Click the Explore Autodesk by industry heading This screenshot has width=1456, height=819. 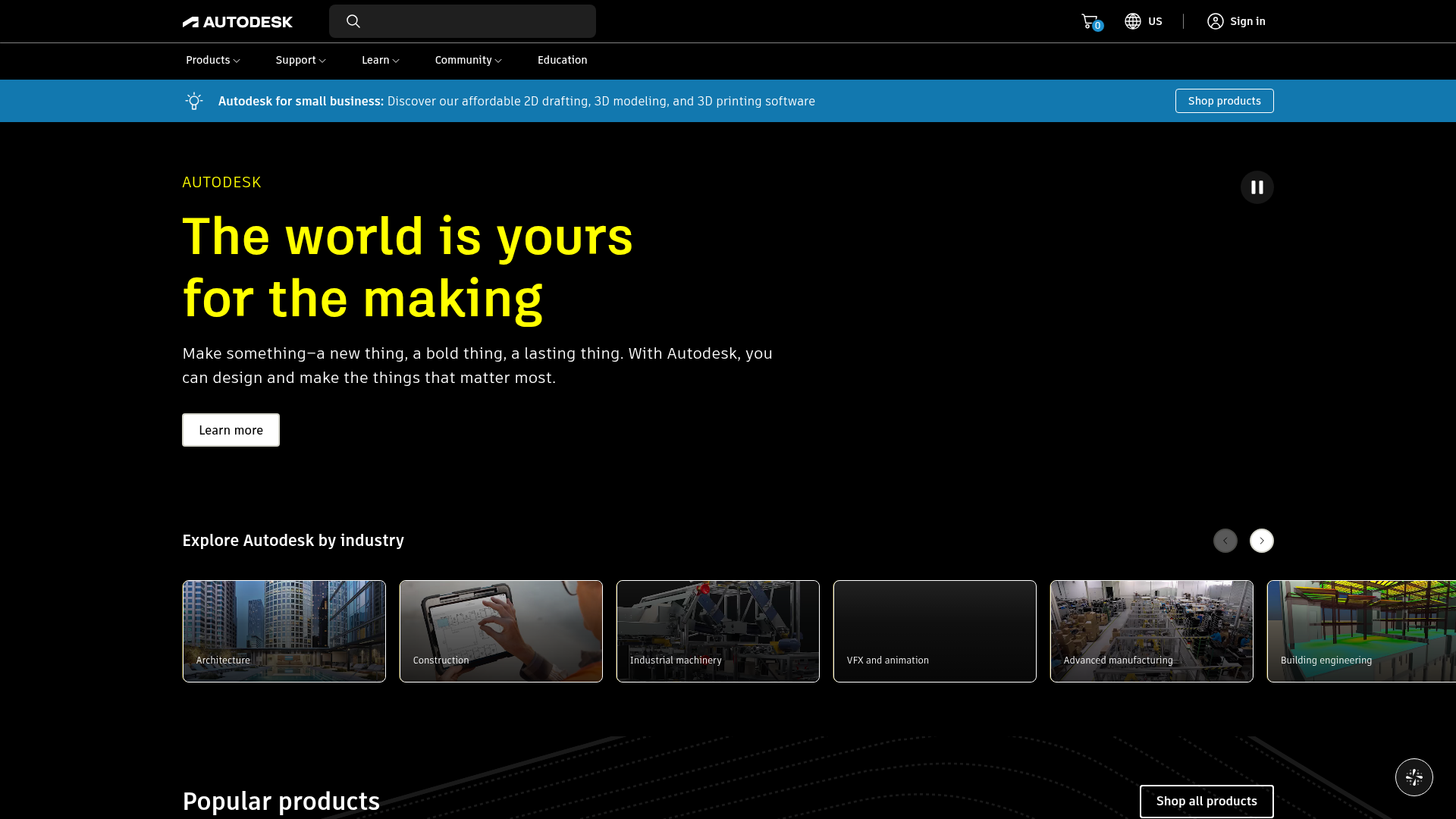click(x=293, y=541)
